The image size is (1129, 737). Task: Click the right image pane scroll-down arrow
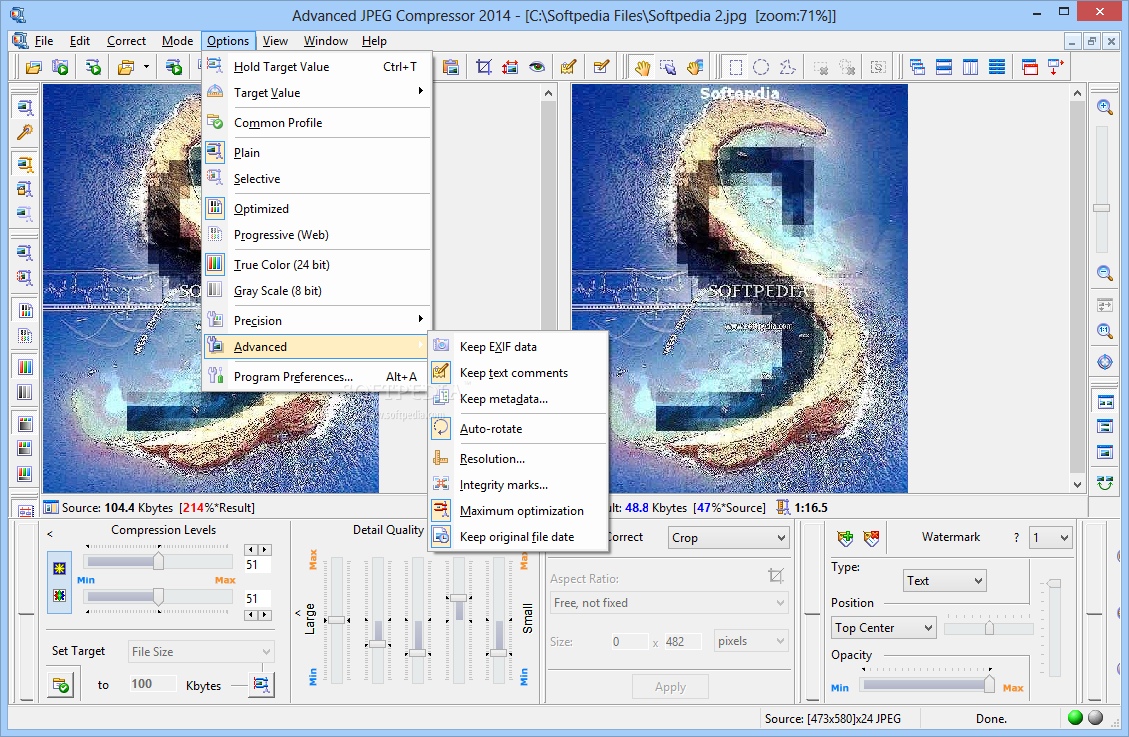click(x=1077, y=485)
